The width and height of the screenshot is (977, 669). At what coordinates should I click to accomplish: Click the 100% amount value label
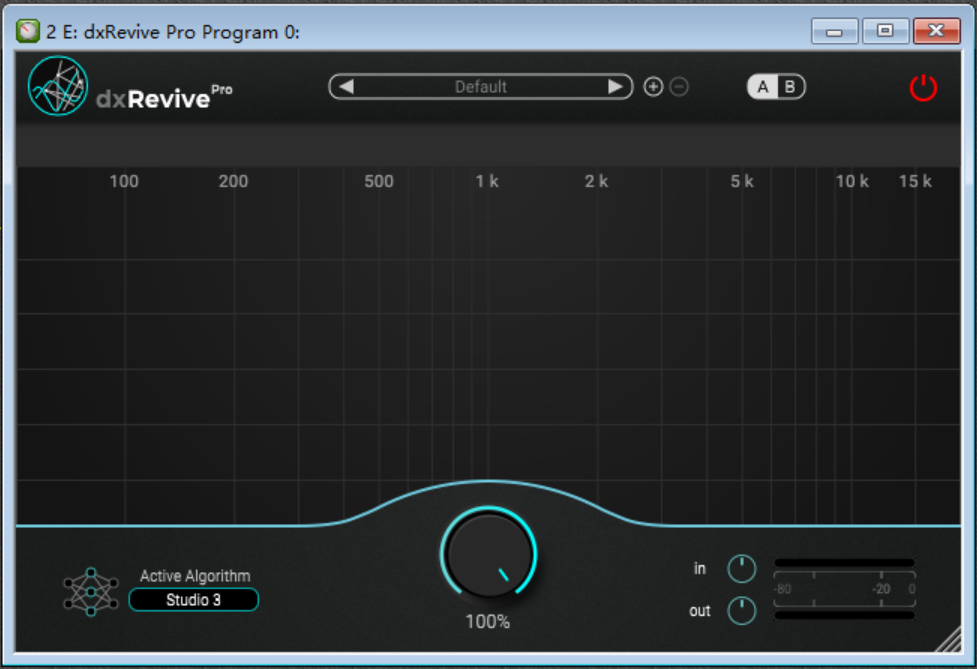point(488,621)
